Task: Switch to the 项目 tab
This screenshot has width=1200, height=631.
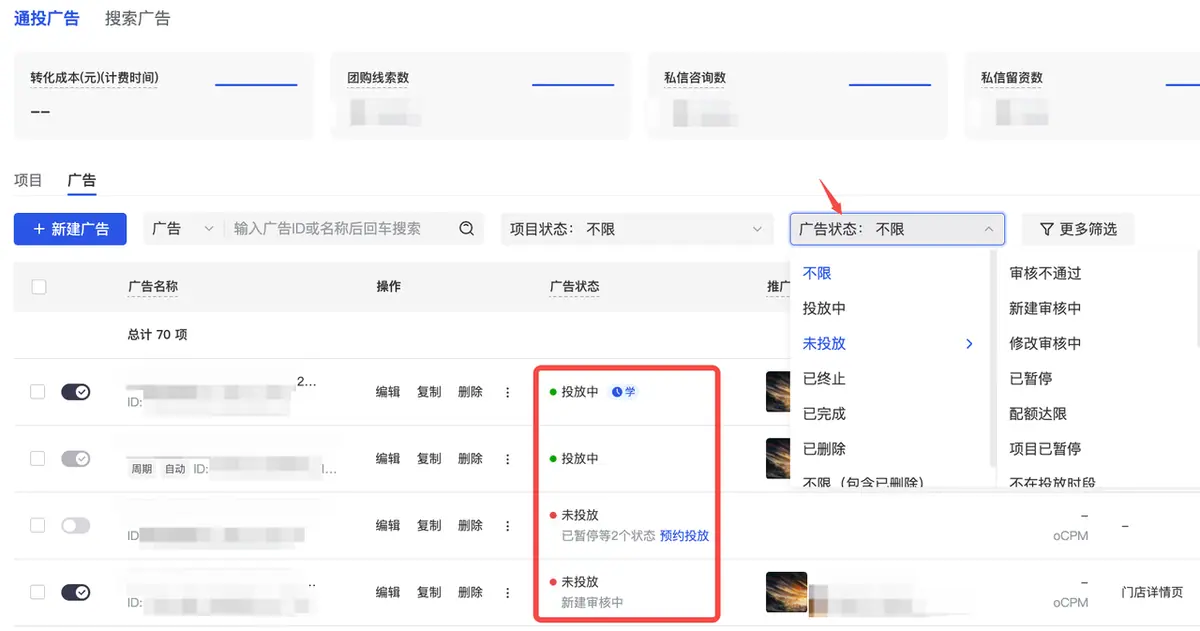Action: (28, 180)
